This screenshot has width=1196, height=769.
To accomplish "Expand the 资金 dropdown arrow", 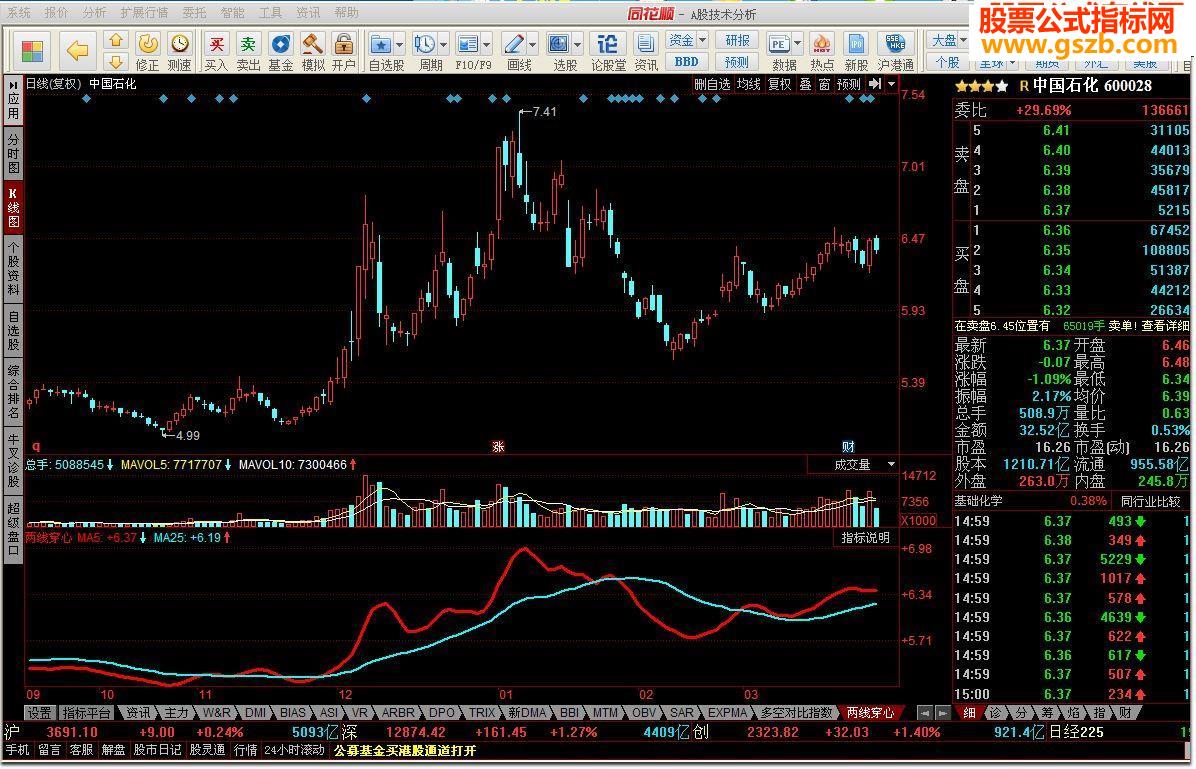I will coord(702,40).
